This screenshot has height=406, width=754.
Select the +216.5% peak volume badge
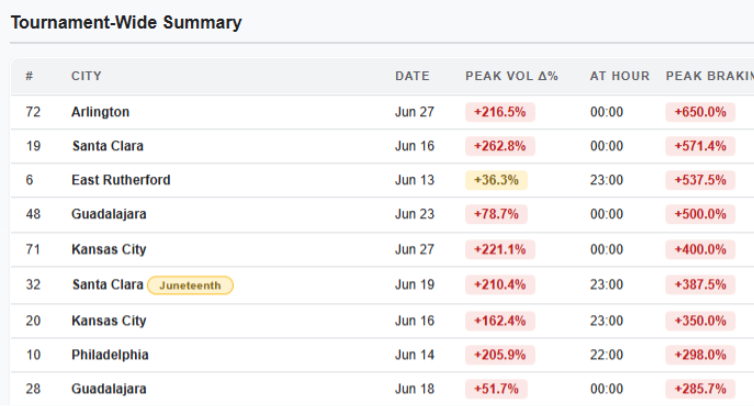(x=500, y=112)
